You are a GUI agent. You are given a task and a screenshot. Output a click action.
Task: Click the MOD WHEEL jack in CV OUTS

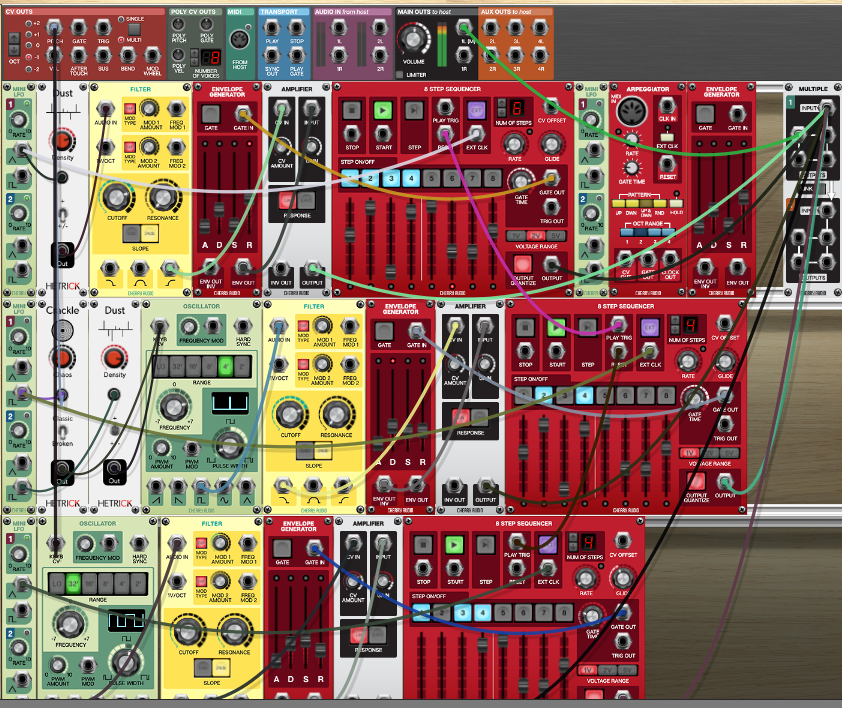[152, 55]
